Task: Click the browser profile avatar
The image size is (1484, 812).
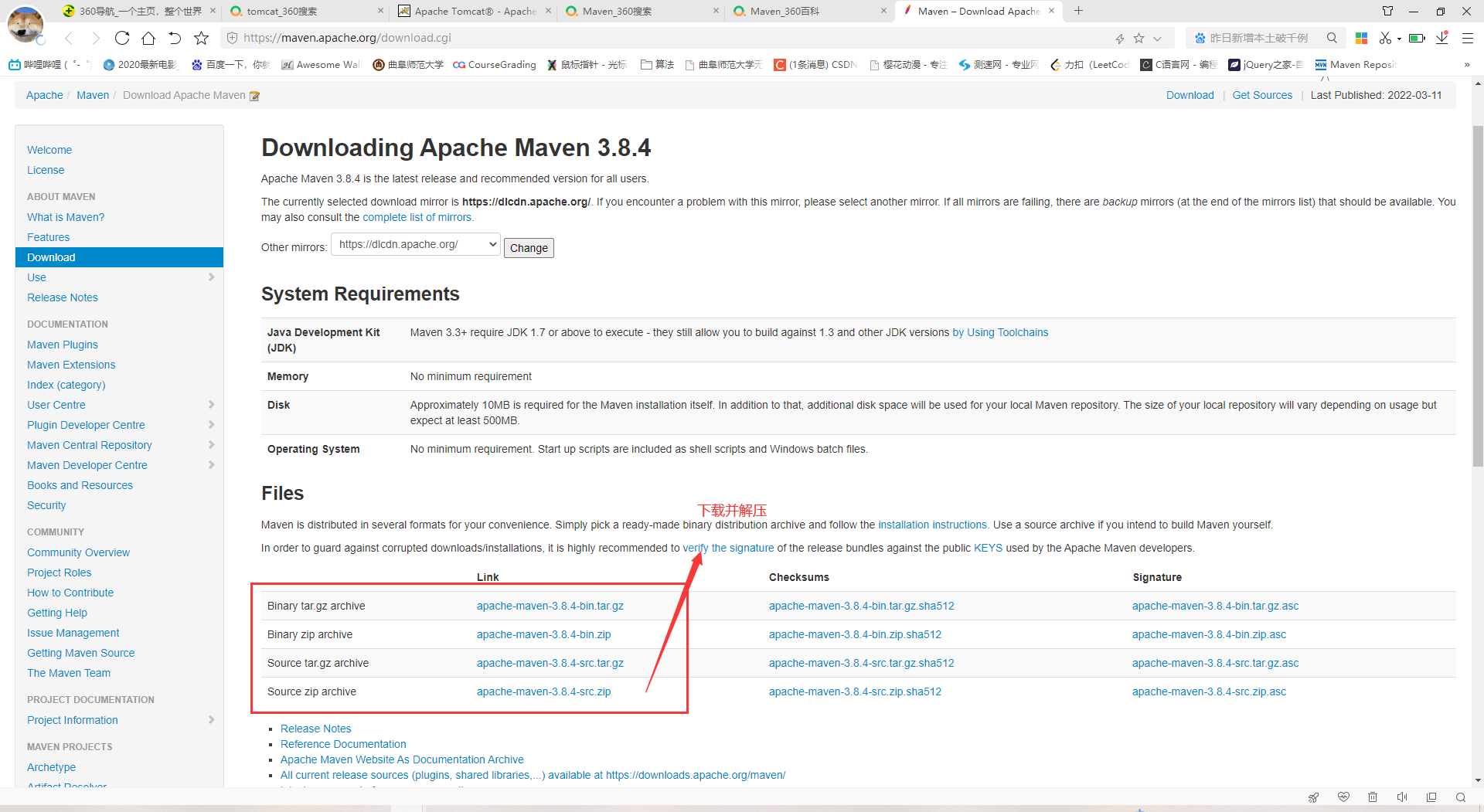Action: coord(26,24)
